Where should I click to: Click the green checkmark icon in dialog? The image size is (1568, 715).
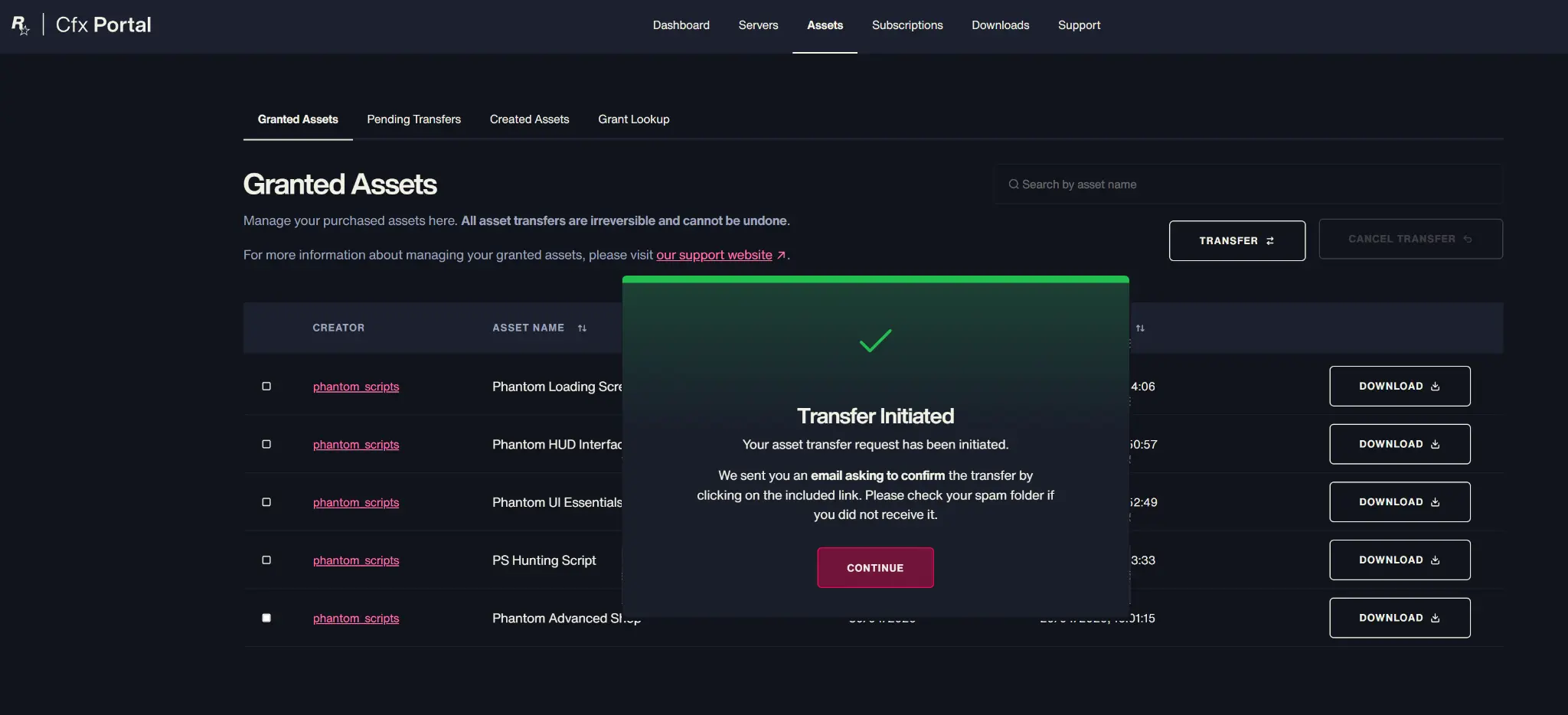(876, 341)
